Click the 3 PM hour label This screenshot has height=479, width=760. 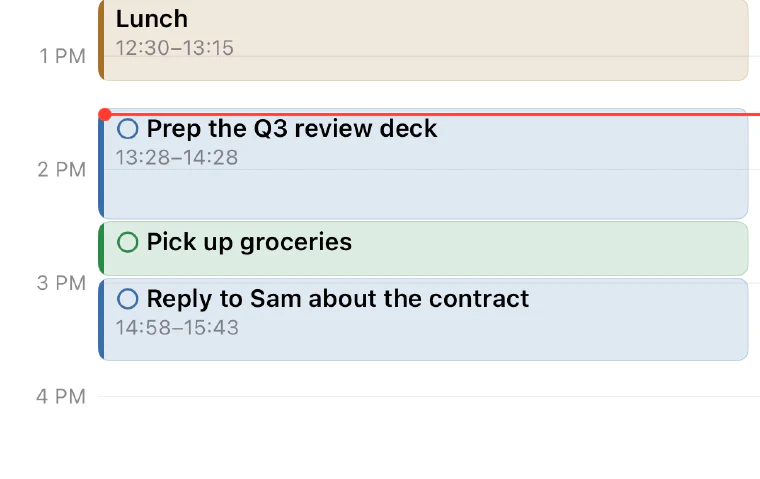62,283
